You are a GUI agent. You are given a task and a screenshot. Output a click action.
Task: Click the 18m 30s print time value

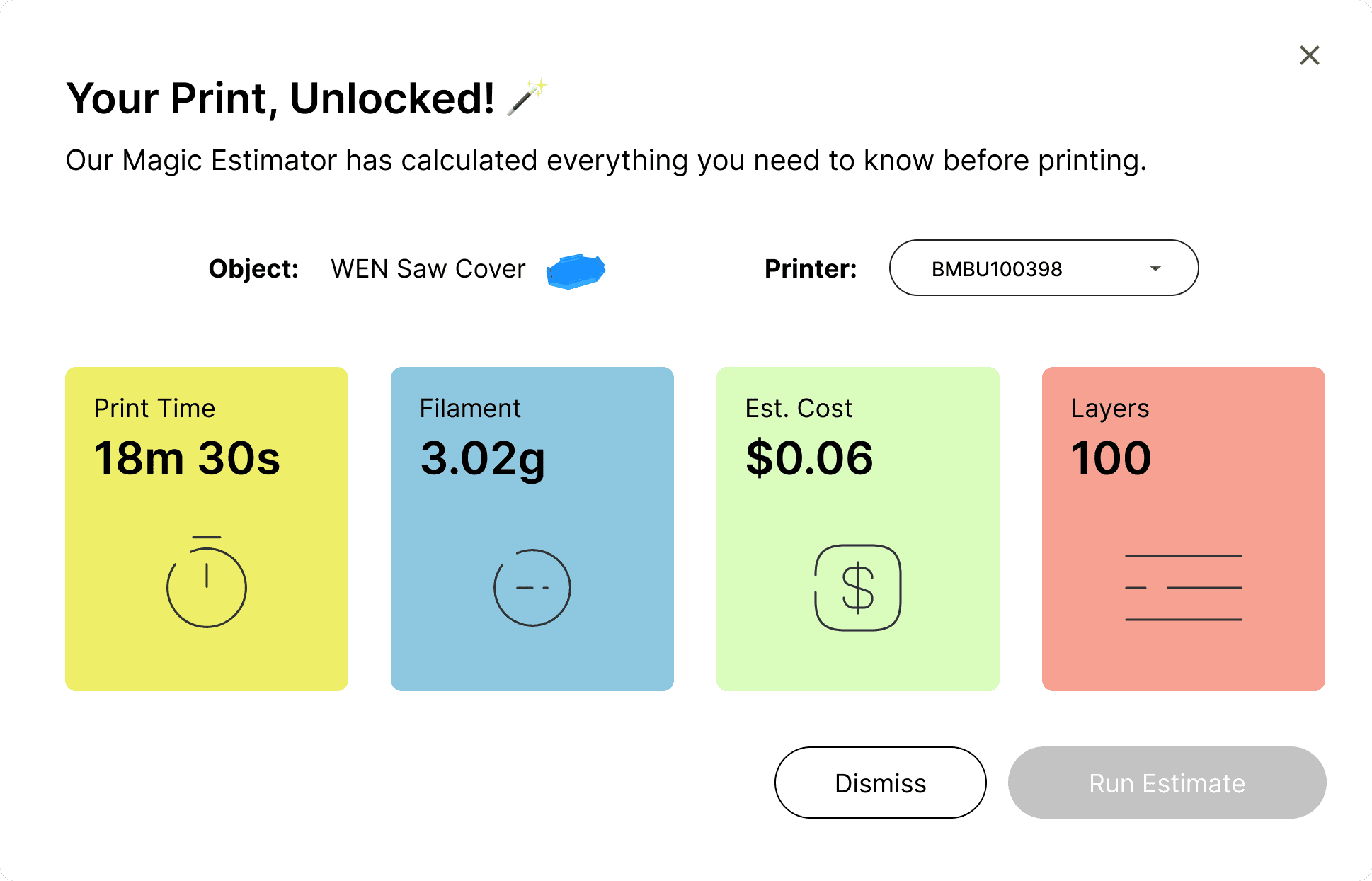pos(188,458)
